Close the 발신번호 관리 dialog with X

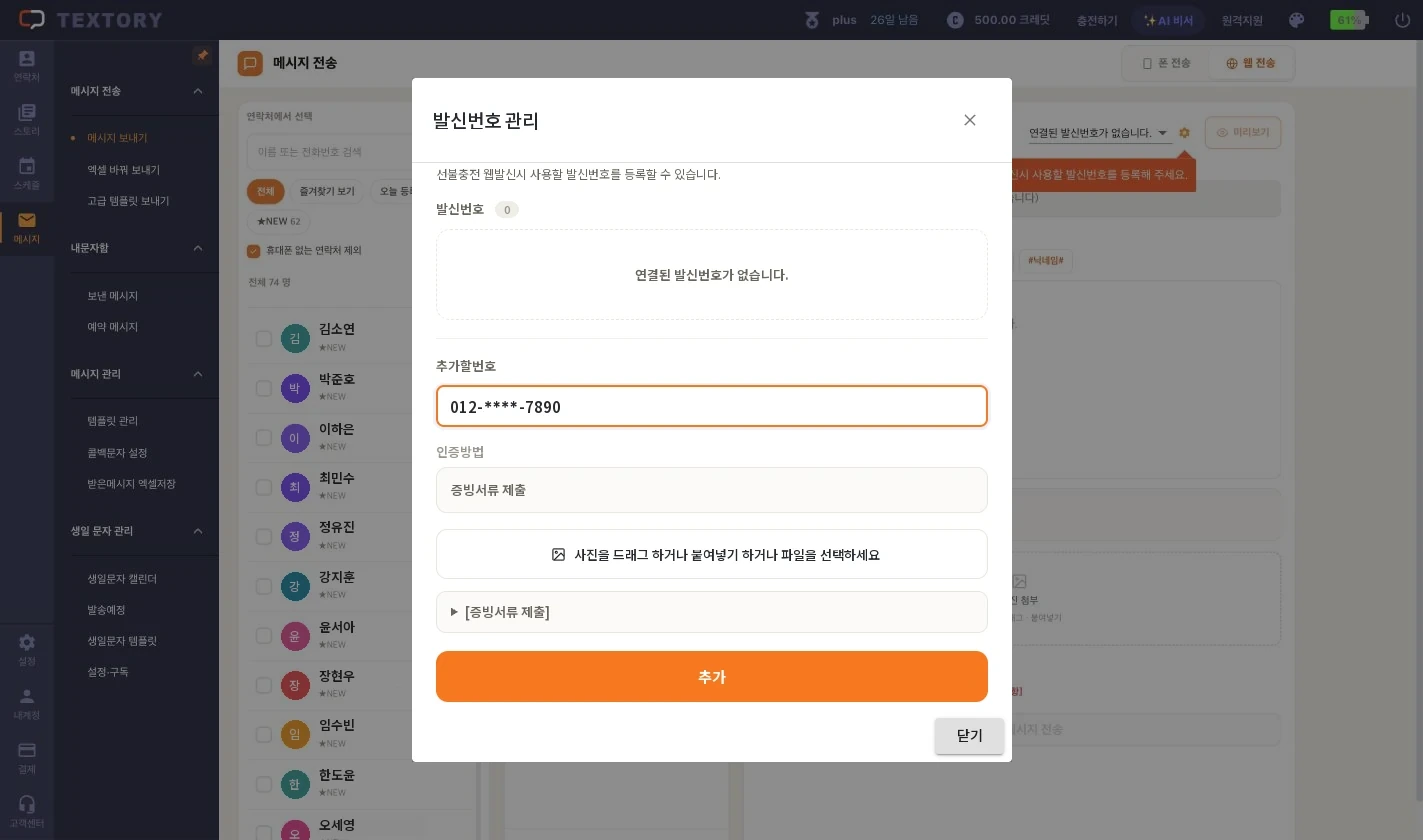click(969, 120)
